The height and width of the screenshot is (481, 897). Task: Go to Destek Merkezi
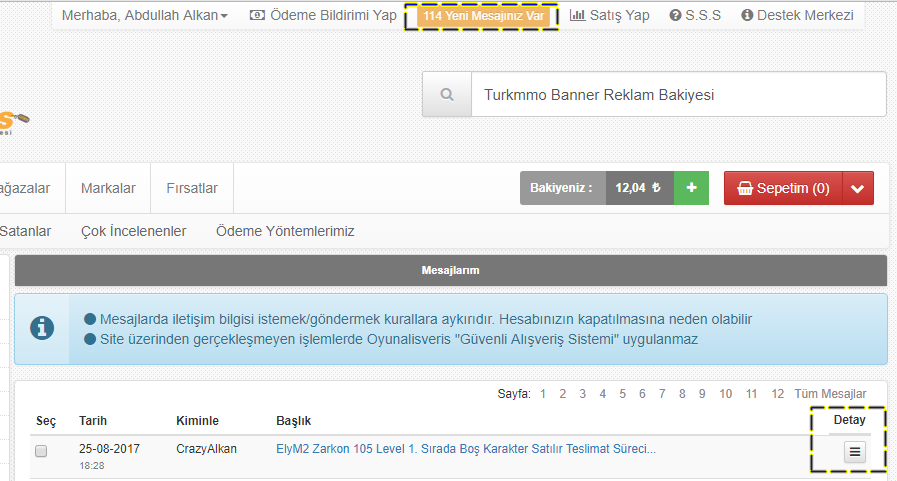coord(797,15)
